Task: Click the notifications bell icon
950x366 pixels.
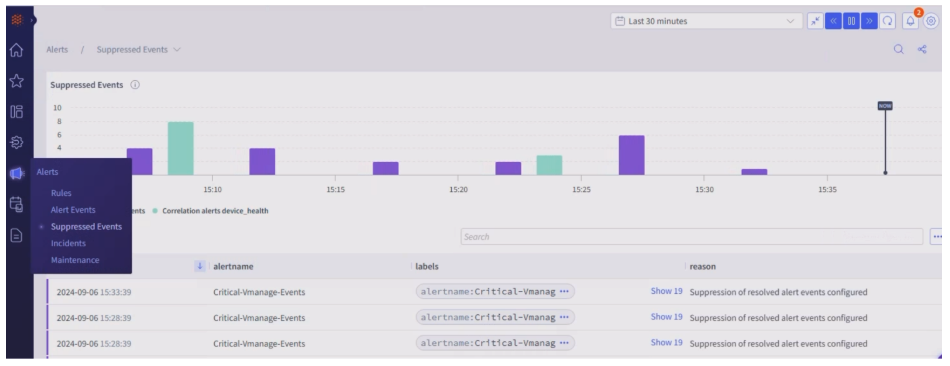Action: 910,21
